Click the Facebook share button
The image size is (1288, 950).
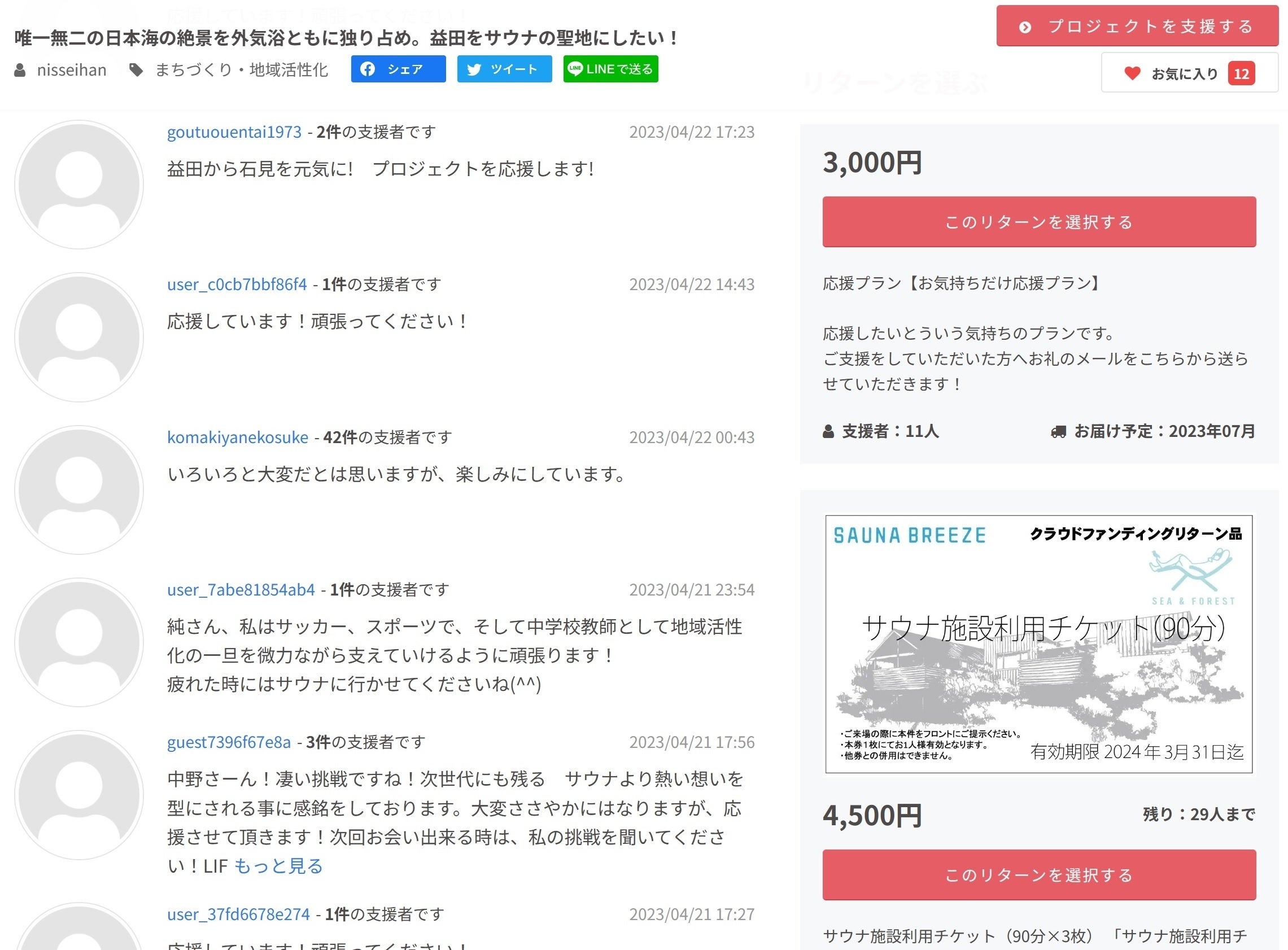398,69
